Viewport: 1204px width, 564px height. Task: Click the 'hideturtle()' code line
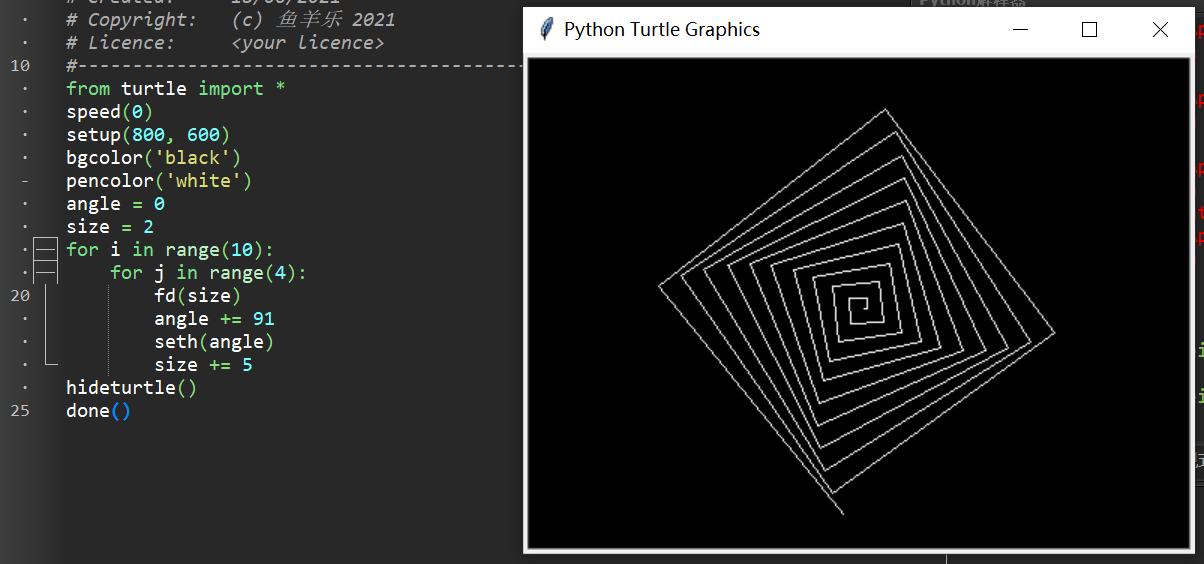[131, 388]
